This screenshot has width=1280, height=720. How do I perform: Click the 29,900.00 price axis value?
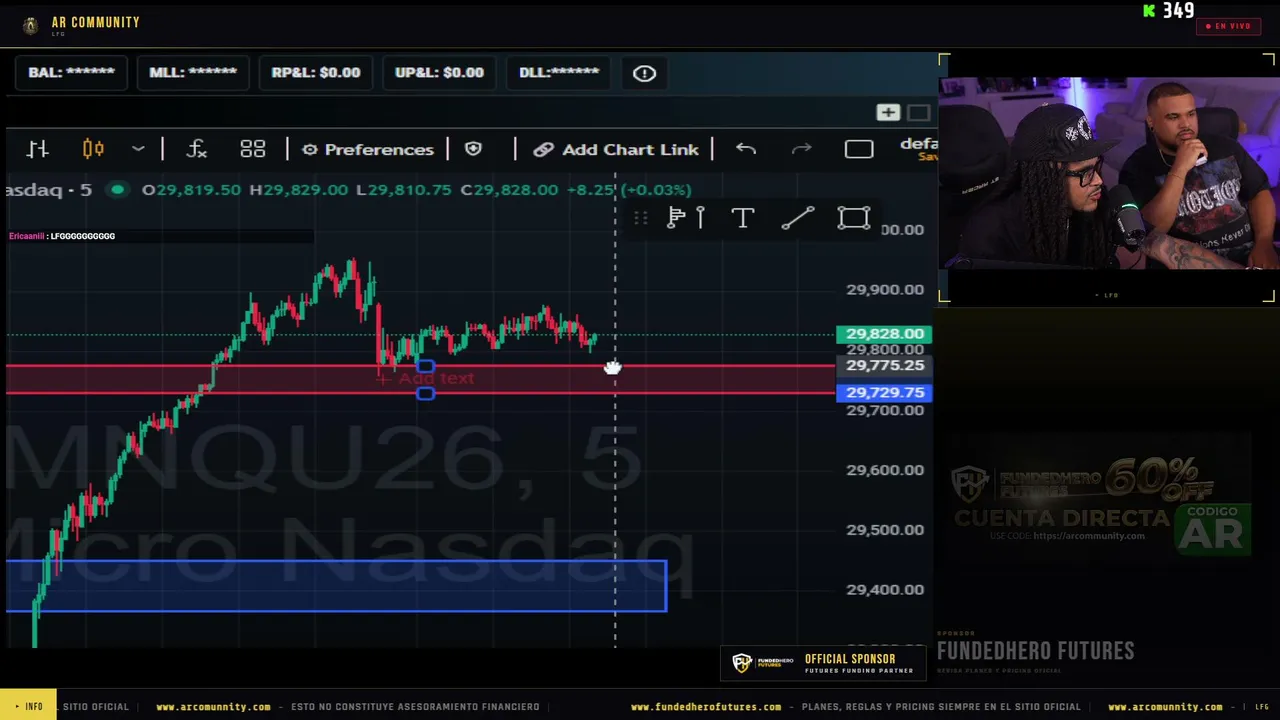(x=885, y=290)
